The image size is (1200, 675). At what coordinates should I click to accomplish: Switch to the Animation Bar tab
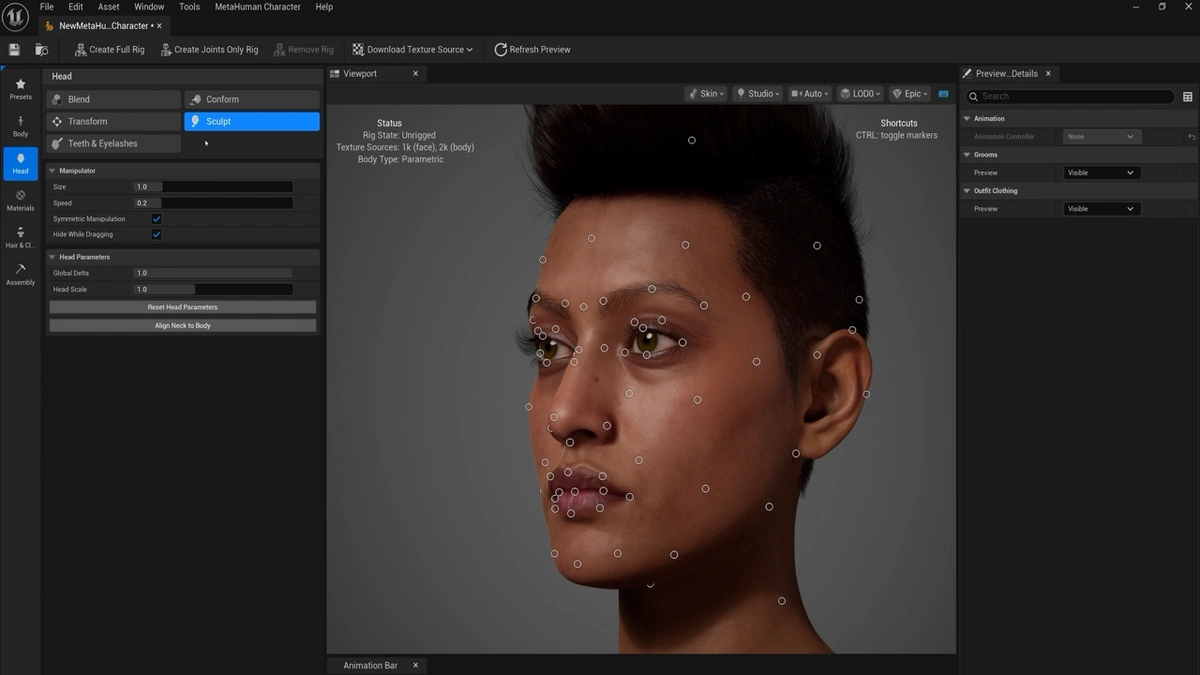tap(370, 664)
